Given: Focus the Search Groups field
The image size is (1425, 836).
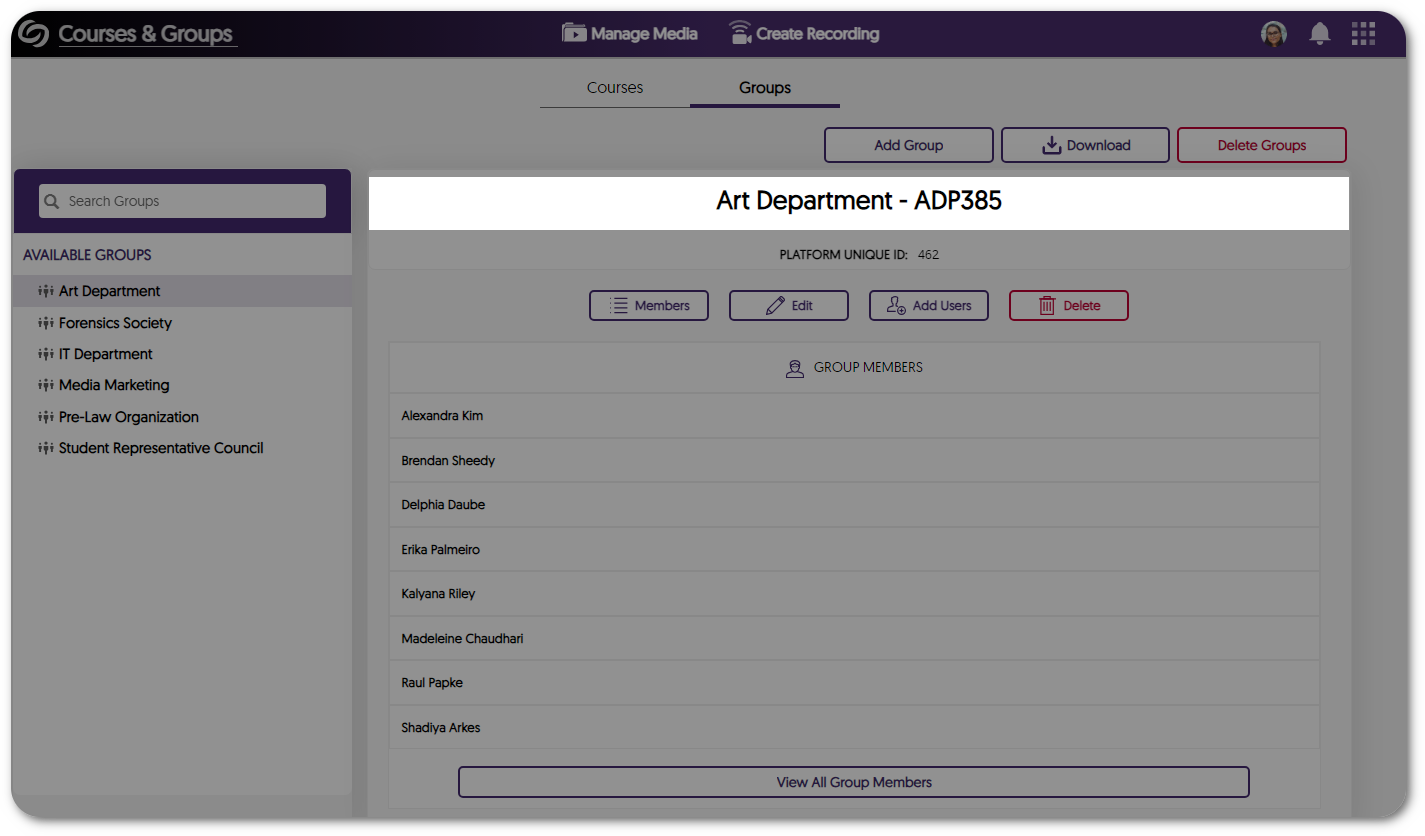Looking at the screenshot, I should (190, 201).
